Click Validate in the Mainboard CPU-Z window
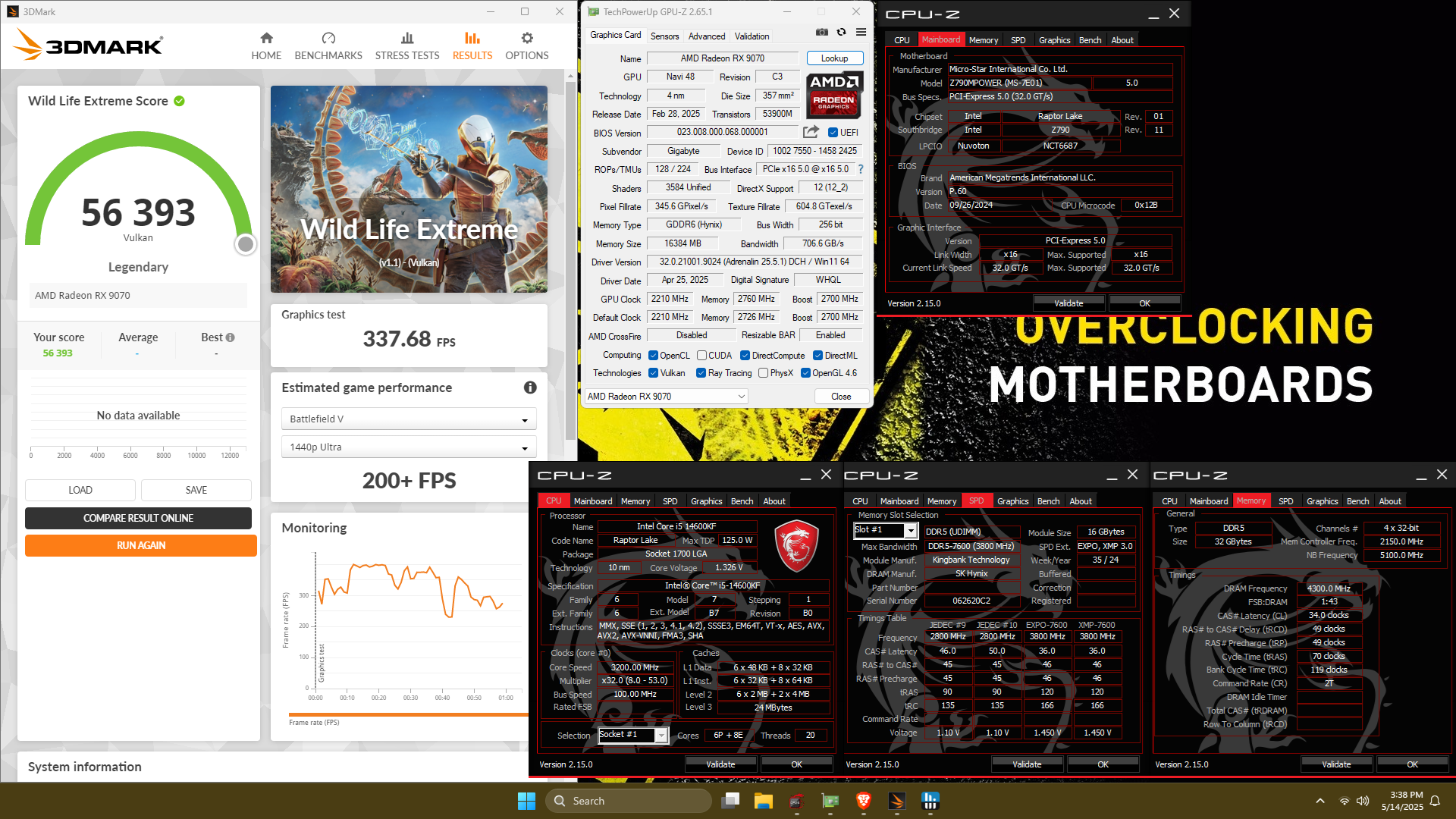Screen dimensions: 1456x819 [1068, 303]
